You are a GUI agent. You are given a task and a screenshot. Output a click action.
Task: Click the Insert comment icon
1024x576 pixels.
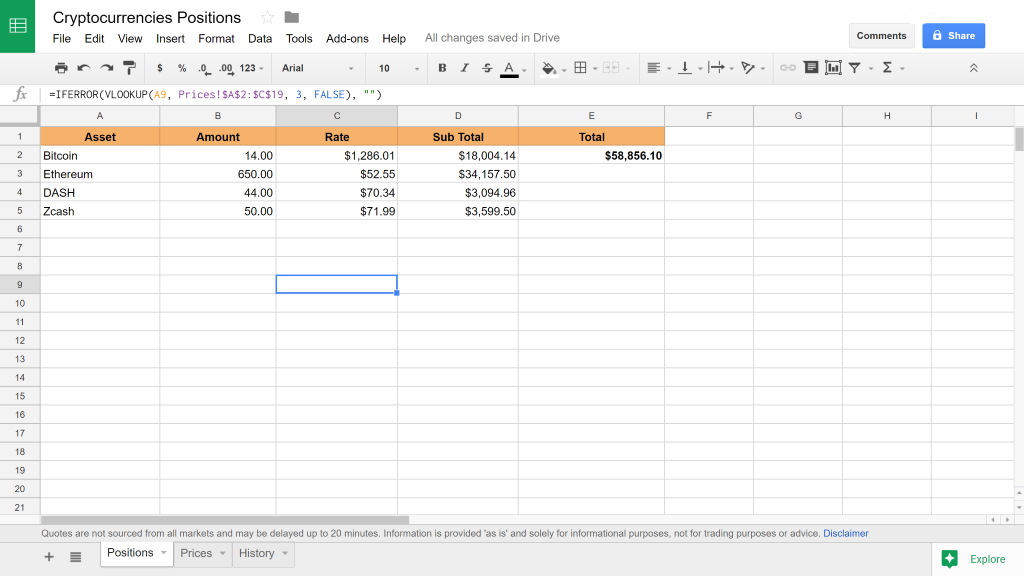pyautogui.click(x=811, y=67)
